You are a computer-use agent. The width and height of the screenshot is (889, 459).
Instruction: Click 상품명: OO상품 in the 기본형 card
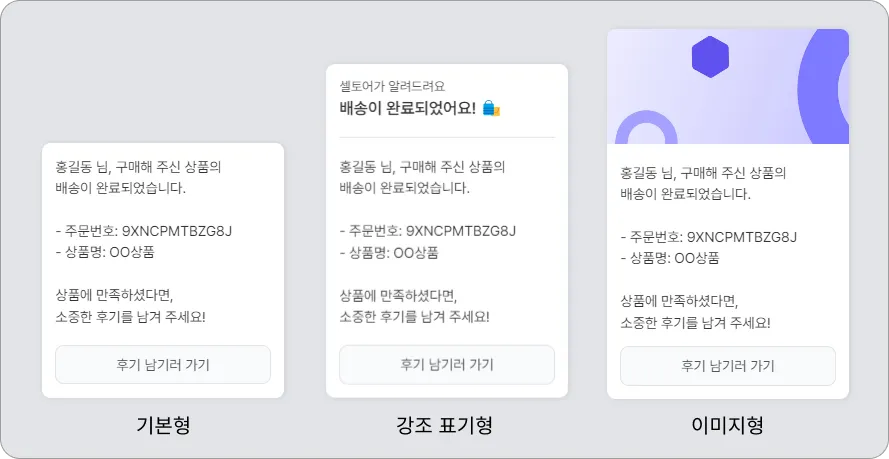[105, 252]
